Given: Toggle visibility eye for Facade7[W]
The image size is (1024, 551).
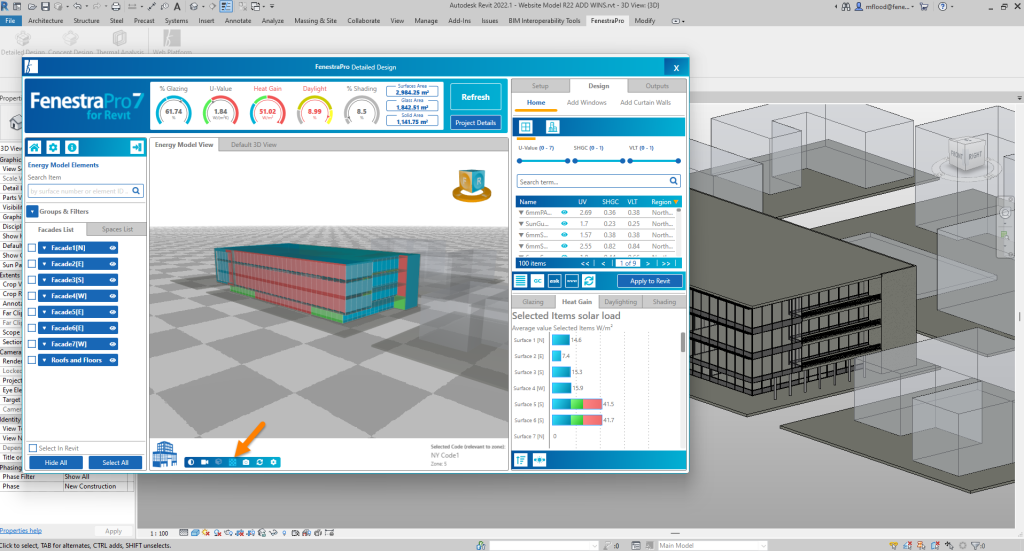Looking at the screenshot, I should pos(112,344).
